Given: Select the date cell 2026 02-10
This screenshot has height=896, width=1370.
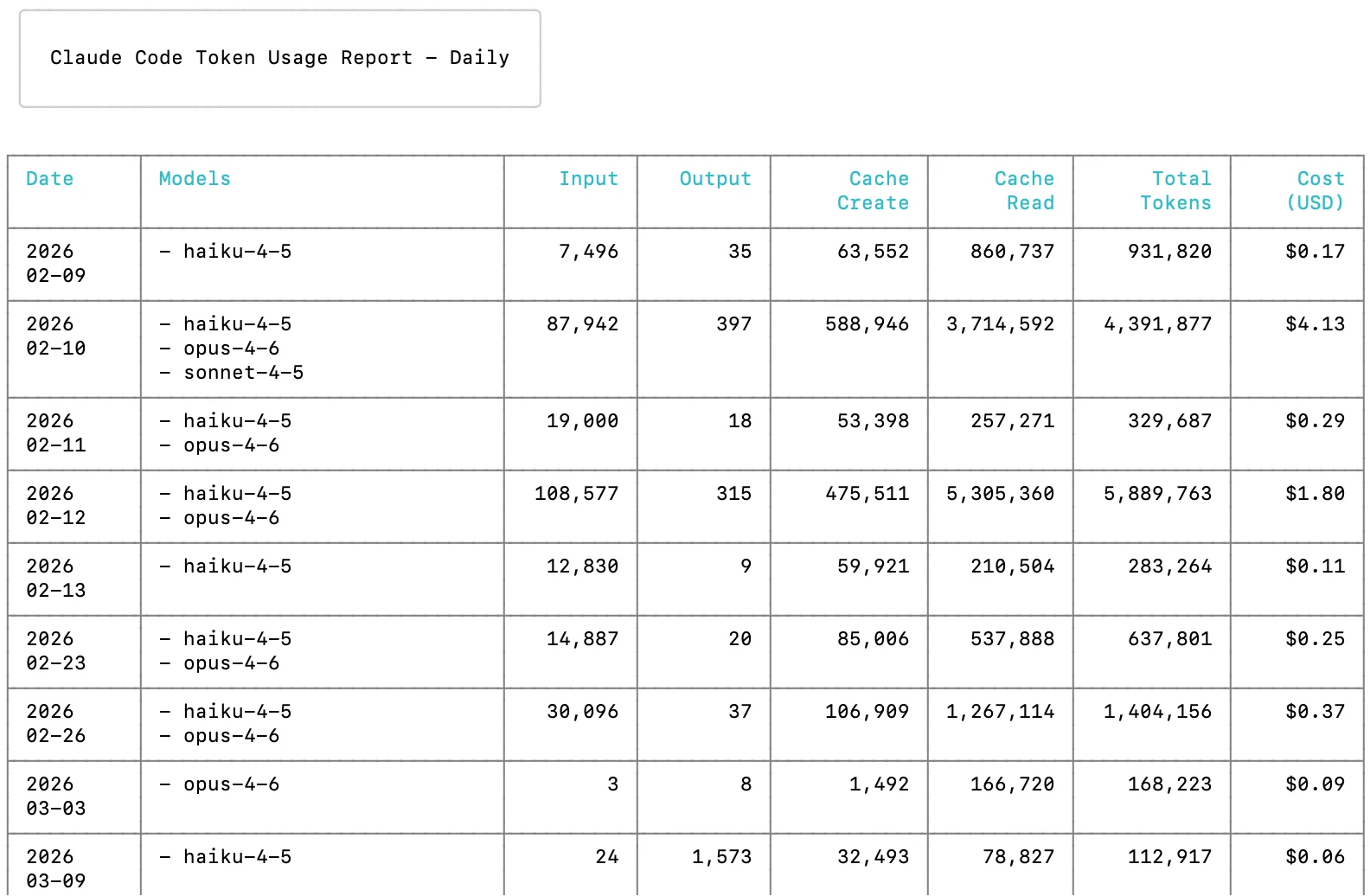Looking at the screenshot, I should point(56,336).
